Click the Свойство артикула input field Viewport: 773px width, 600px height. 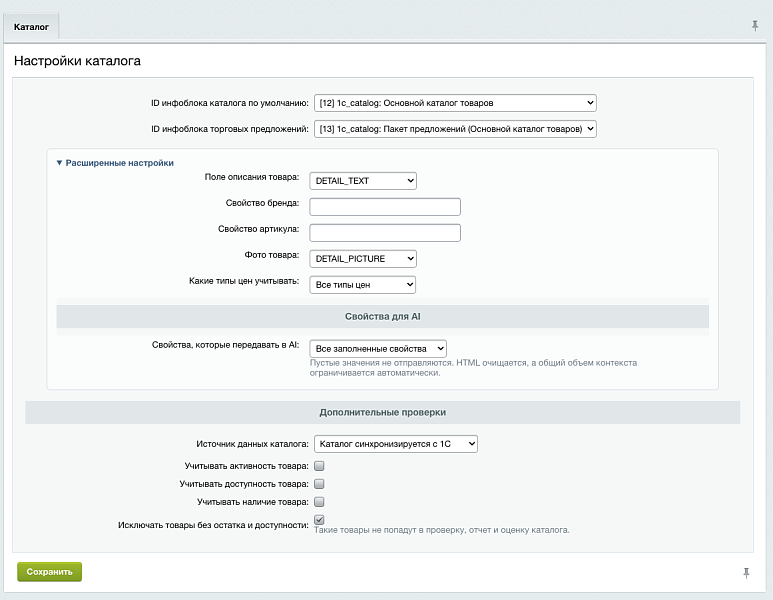pyautogui.click(x=385, y=233)
